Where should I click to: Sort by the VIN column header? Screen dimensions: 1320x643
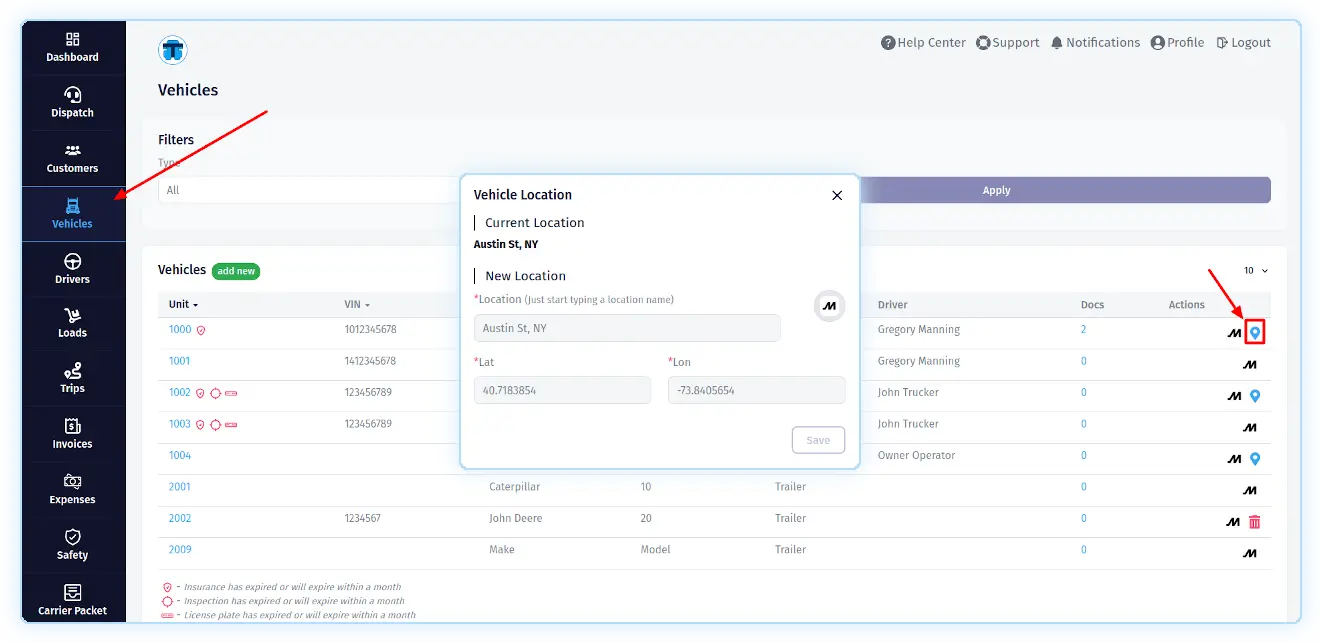pyautogui.click(x=357, y=304)
